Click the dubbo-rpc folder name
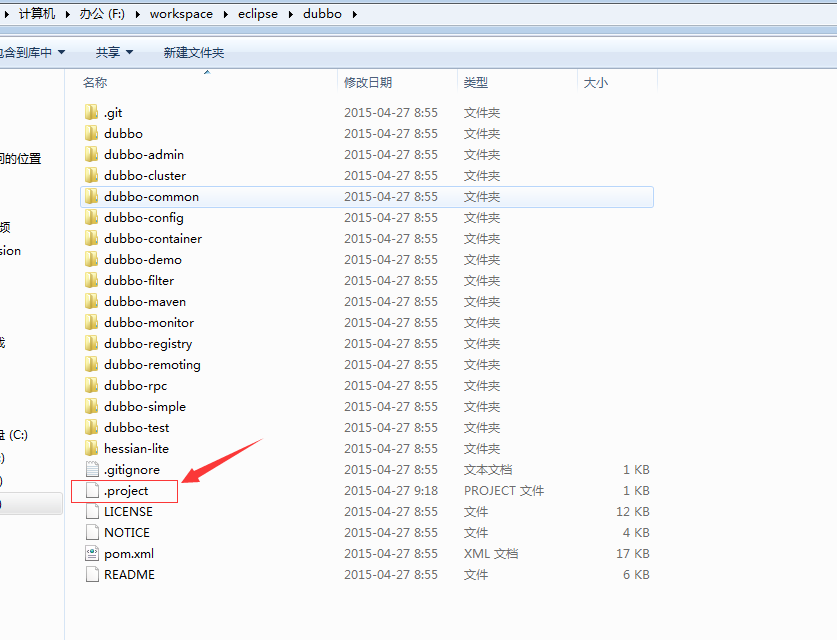The image size is (837, 640). [x=136, y=385]
